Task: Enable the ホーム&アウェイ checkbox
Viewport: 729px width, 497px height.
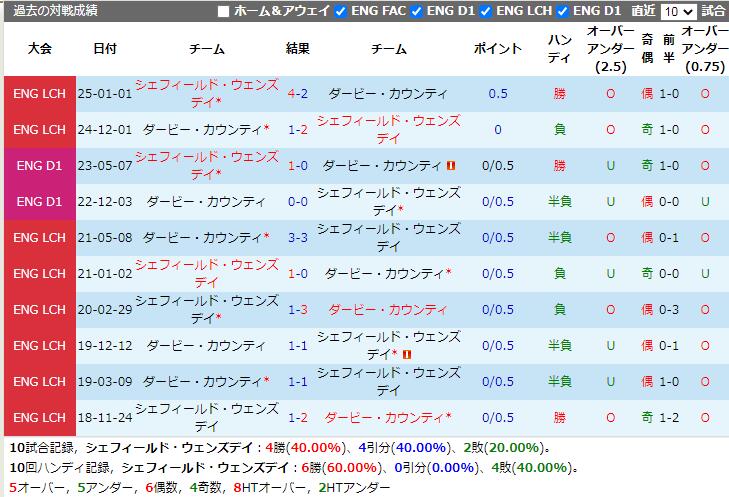Action: (x=223, y=12)
